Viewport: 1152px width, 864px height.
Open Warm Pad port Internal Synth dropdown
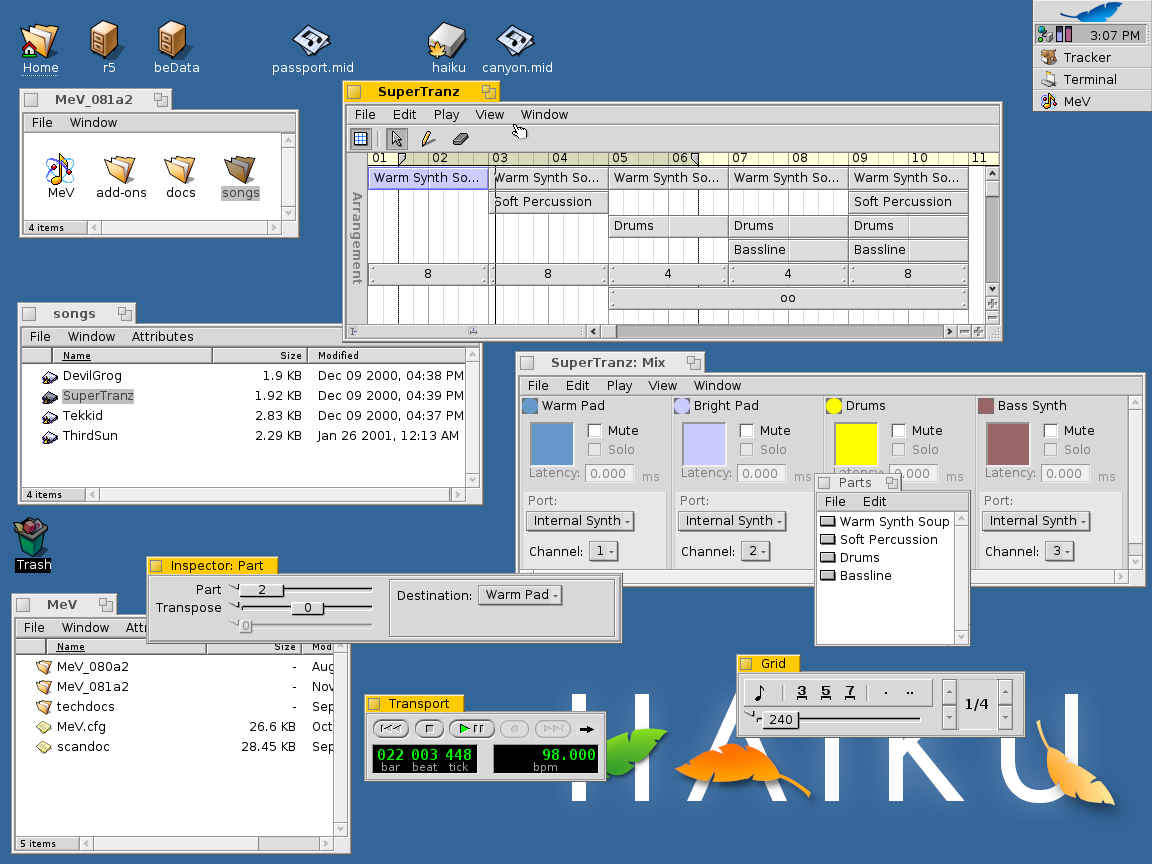click(580, 521)
